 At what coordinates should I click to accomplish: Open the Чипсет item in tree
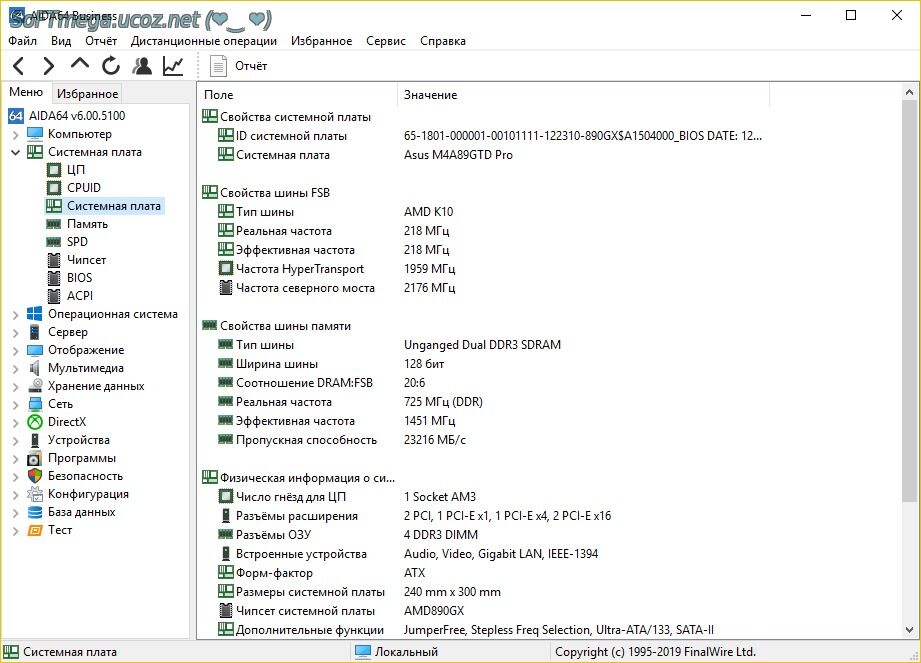coord(86,260)
